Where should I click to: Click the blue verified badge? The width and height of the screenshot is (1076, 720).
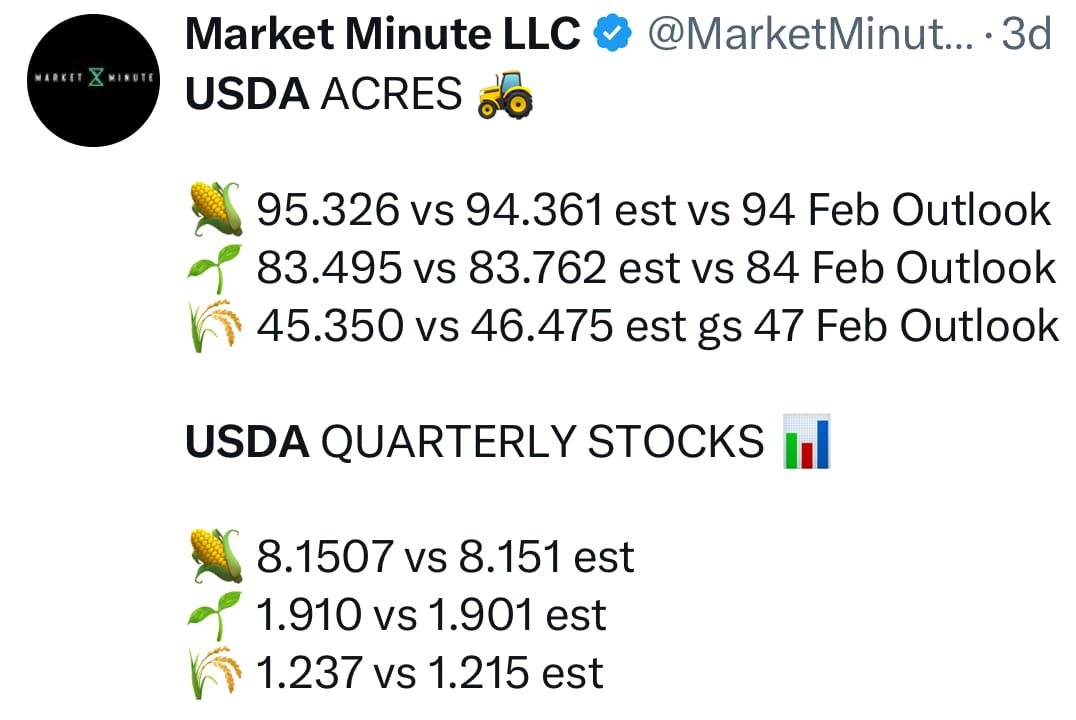(612, 36)
